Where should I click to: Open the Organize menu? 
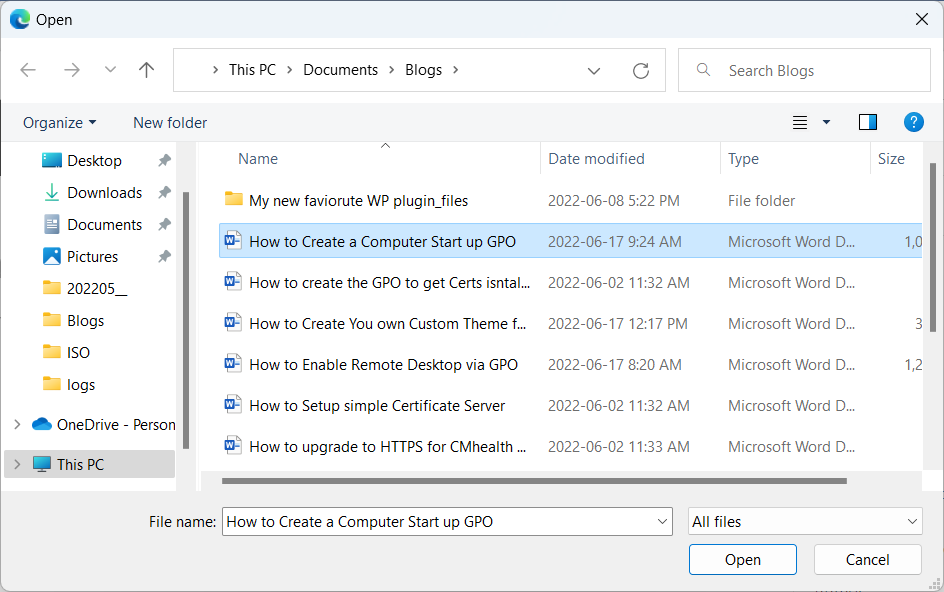[59, 123]
